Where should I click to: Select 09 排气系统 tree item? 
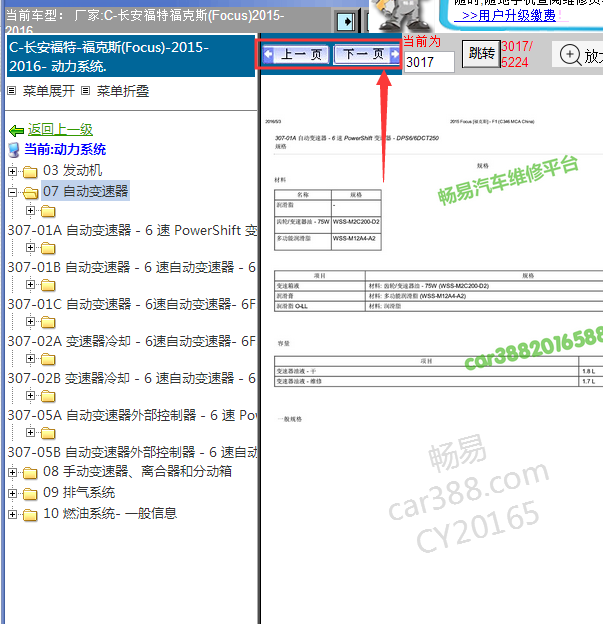point(79,493)
